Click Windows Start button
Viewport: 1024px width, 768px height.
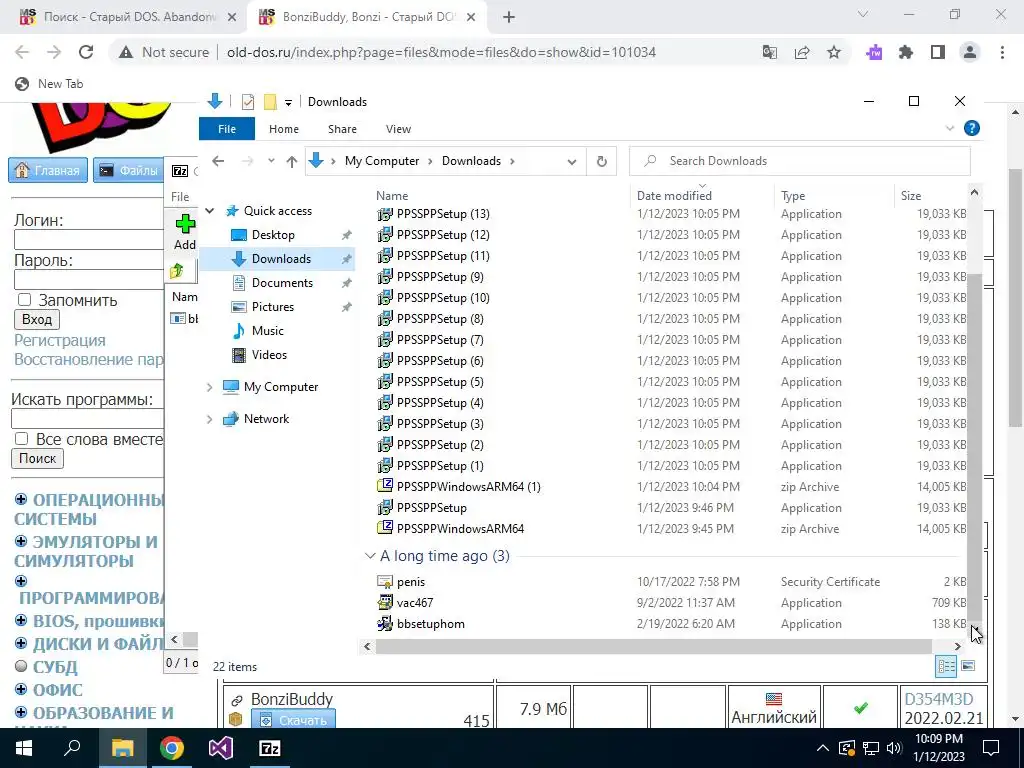click(x=24, y=748)
